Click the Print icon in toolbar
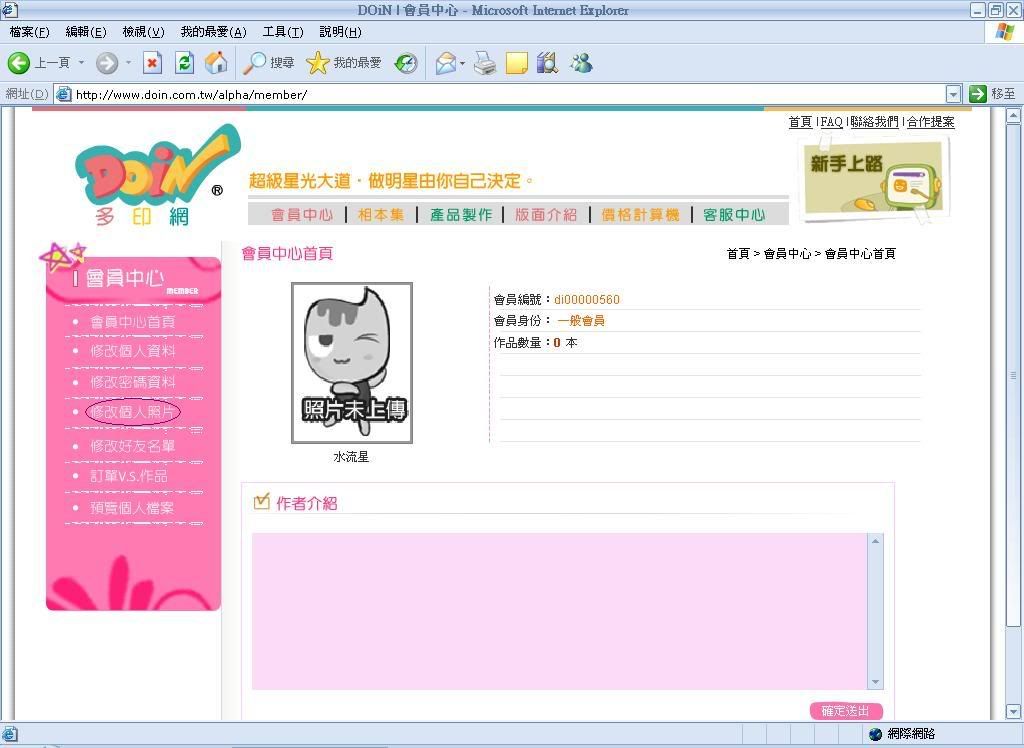The width and height of the screenshot is (1024, 748). click(x=485, y=63)
